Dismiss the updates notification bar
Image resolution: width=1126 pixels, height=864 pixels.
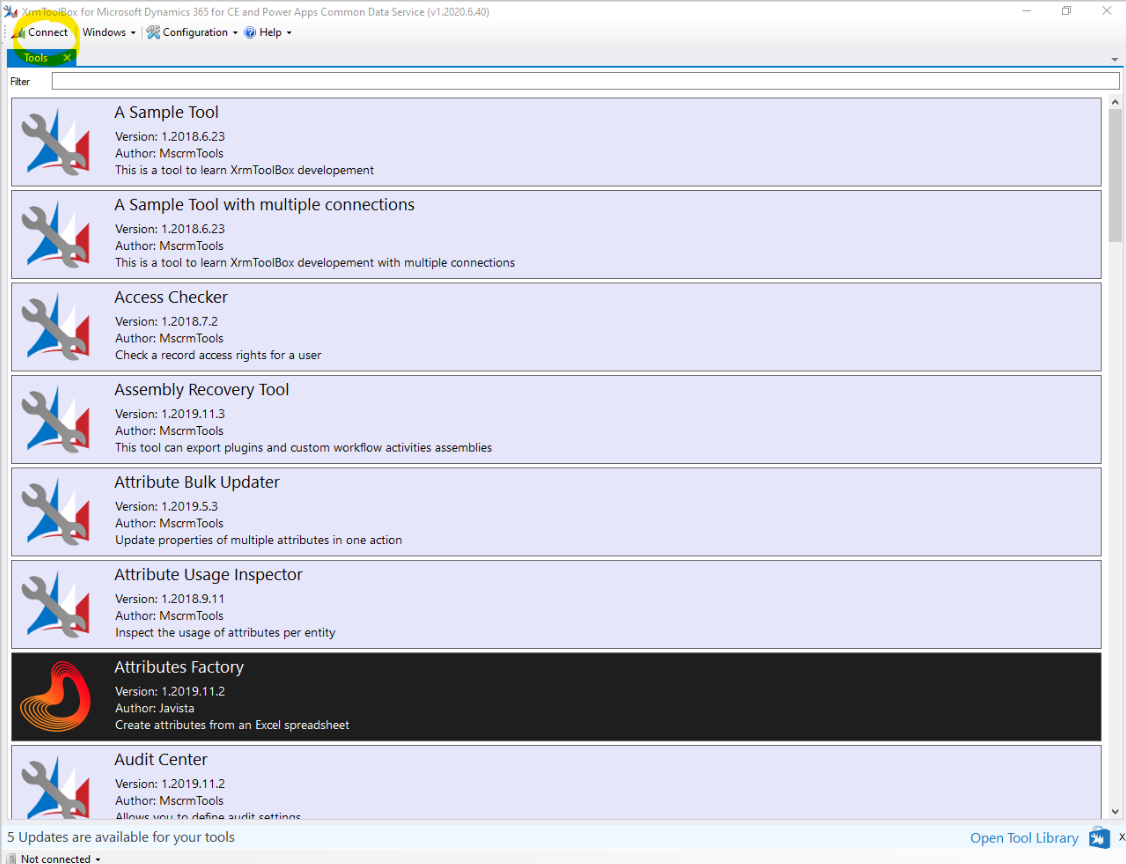click(1121, 837)
